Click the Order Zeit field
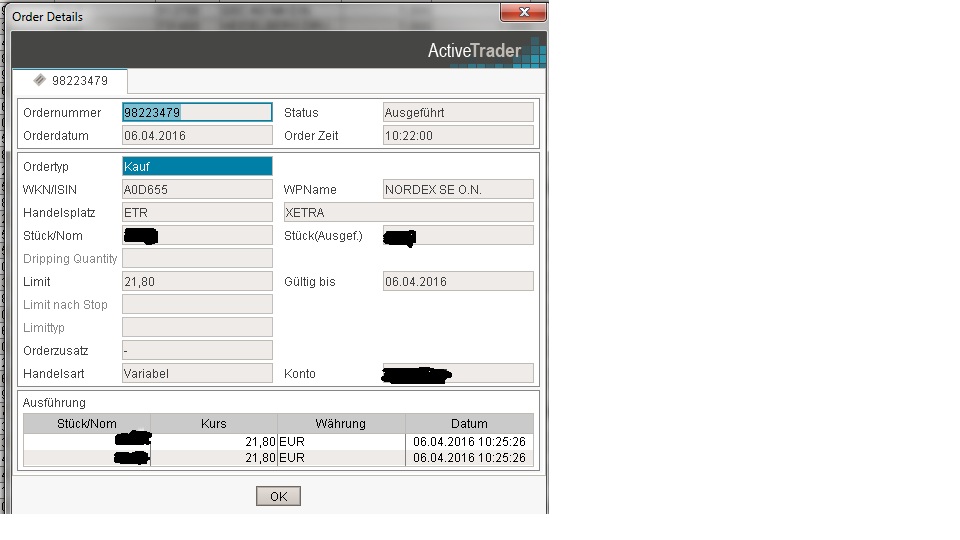960x540 pixels. (x=458, y=136)
